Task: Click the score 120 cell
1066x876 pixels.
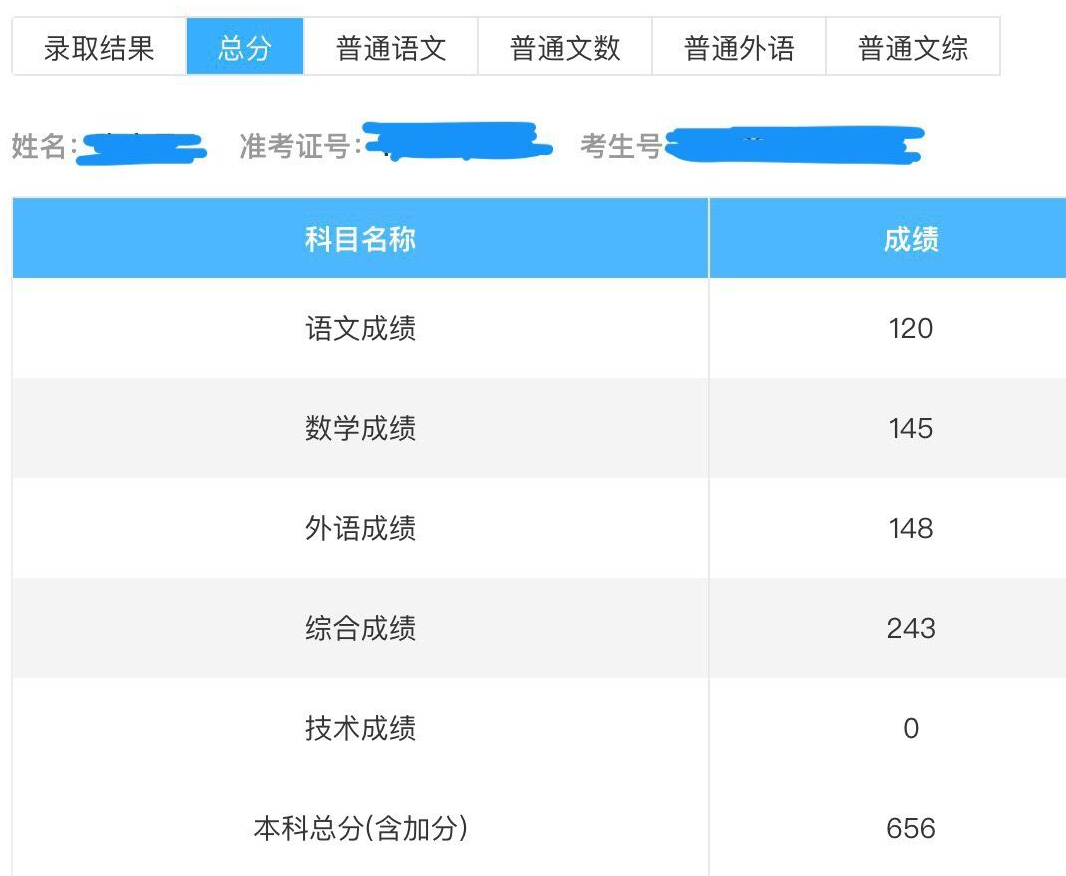Action: 910,329
